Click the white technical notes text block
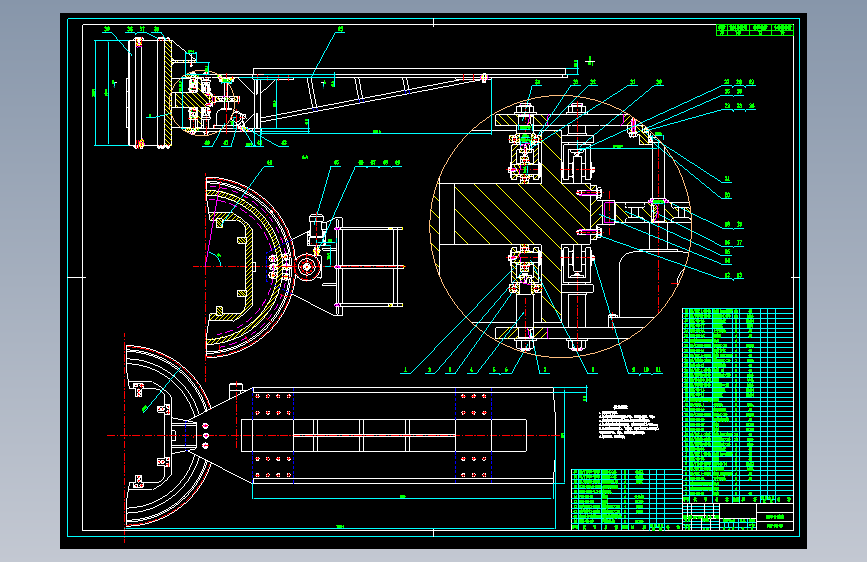 click(629, 423)
